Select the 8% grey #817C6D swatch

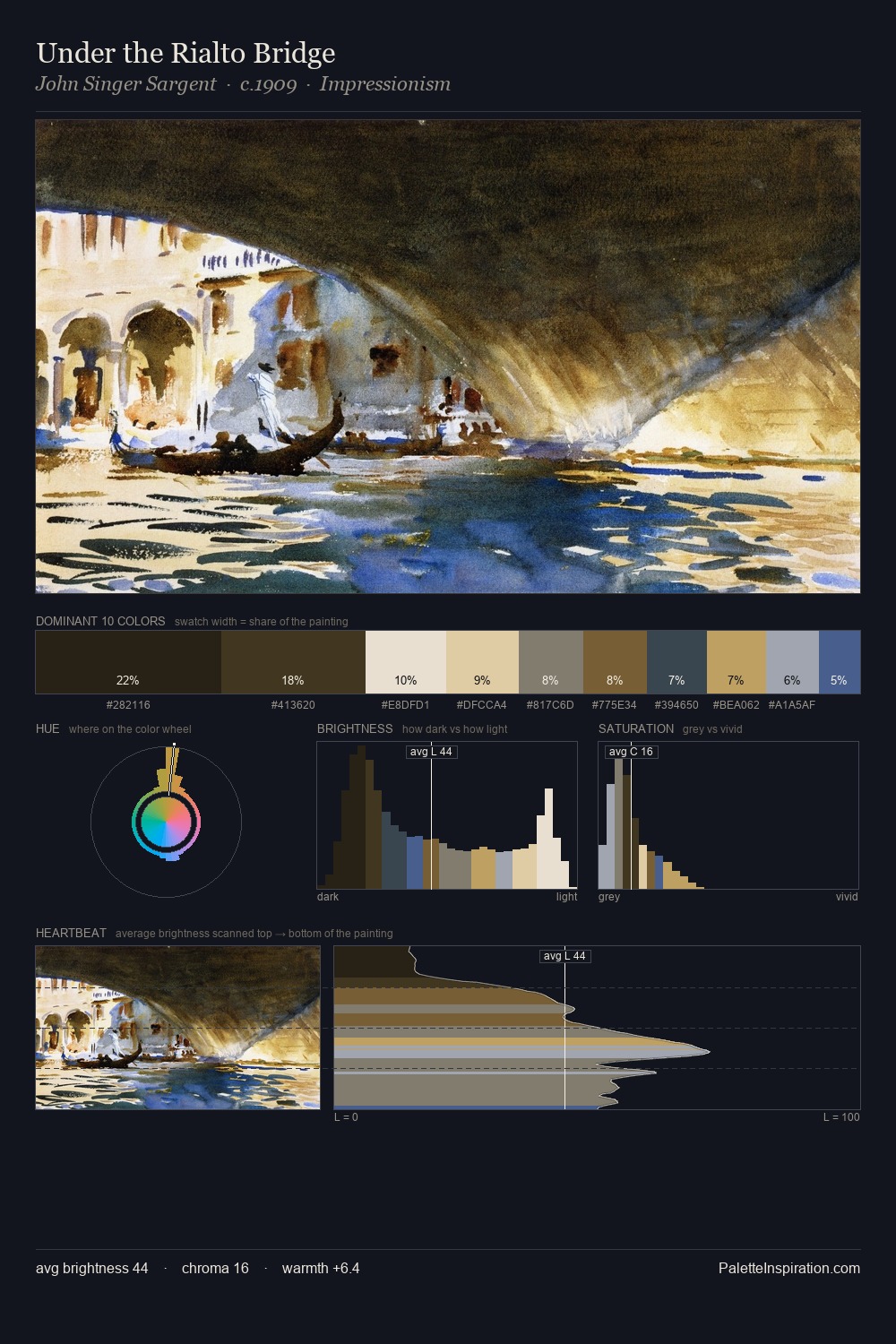point(551,662)
